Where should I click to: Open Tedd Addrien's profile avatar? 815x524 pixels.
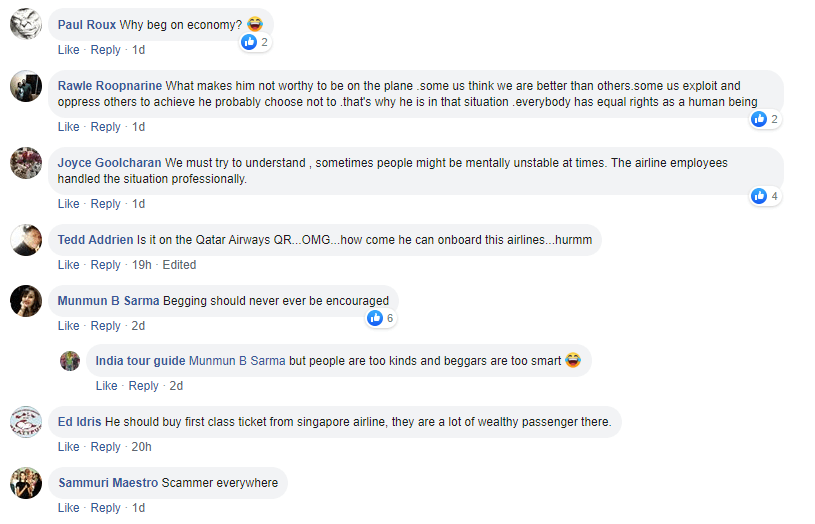click(x=26, y=240)
